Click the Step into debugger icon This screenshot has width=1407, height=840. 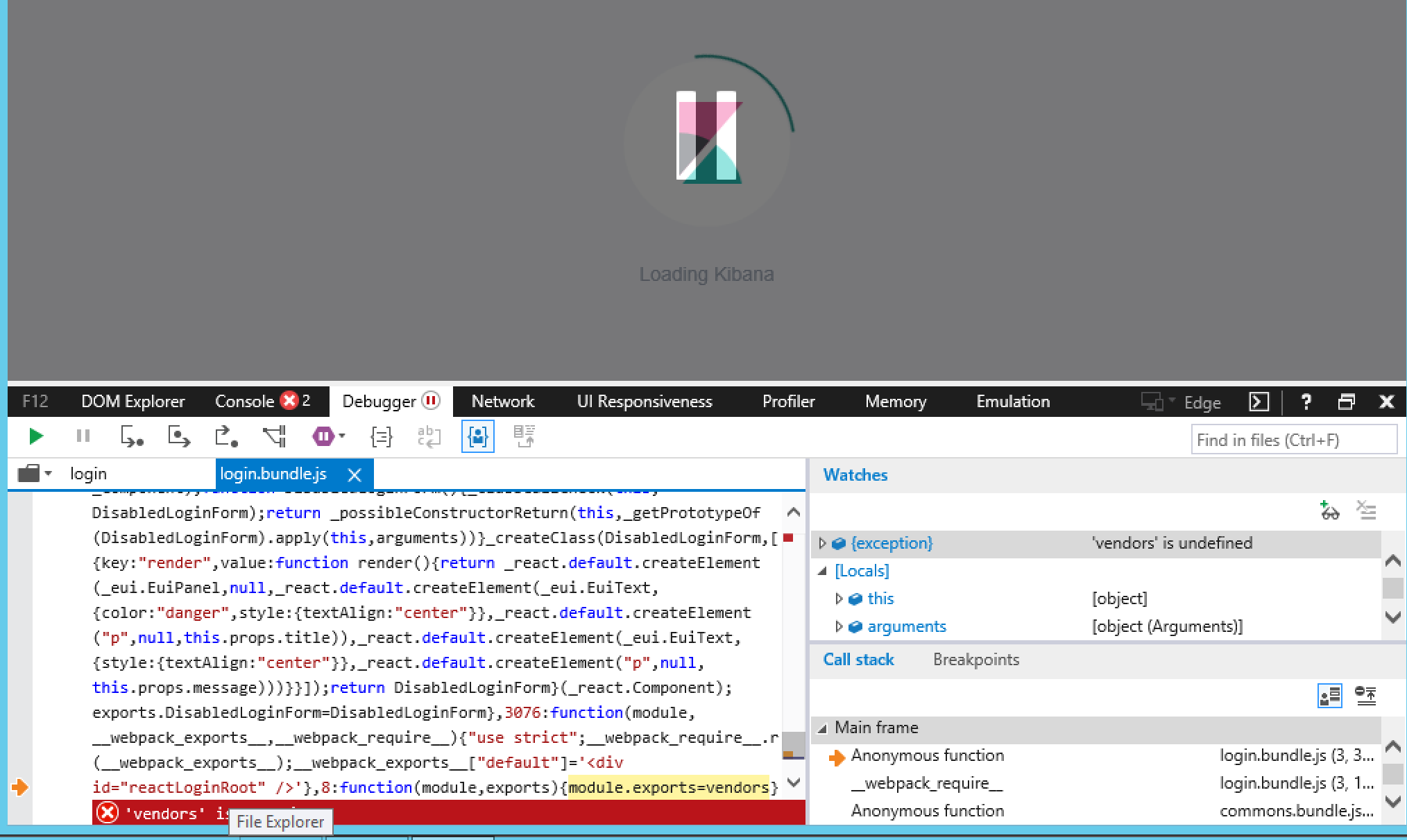point(131,436)
